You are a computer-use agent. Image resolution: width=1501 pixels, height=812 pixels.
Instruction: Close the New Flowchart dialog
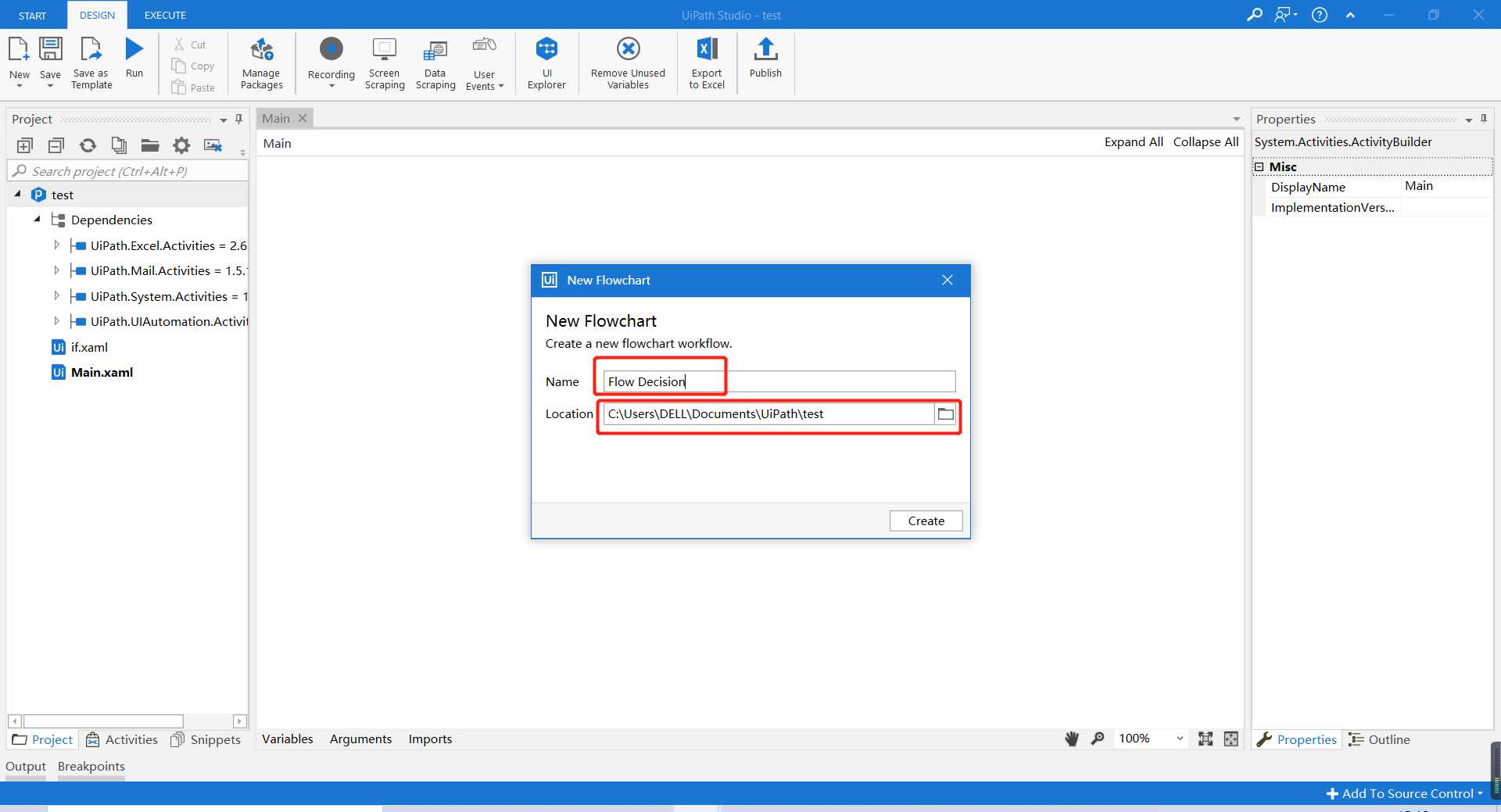[948, 280]
